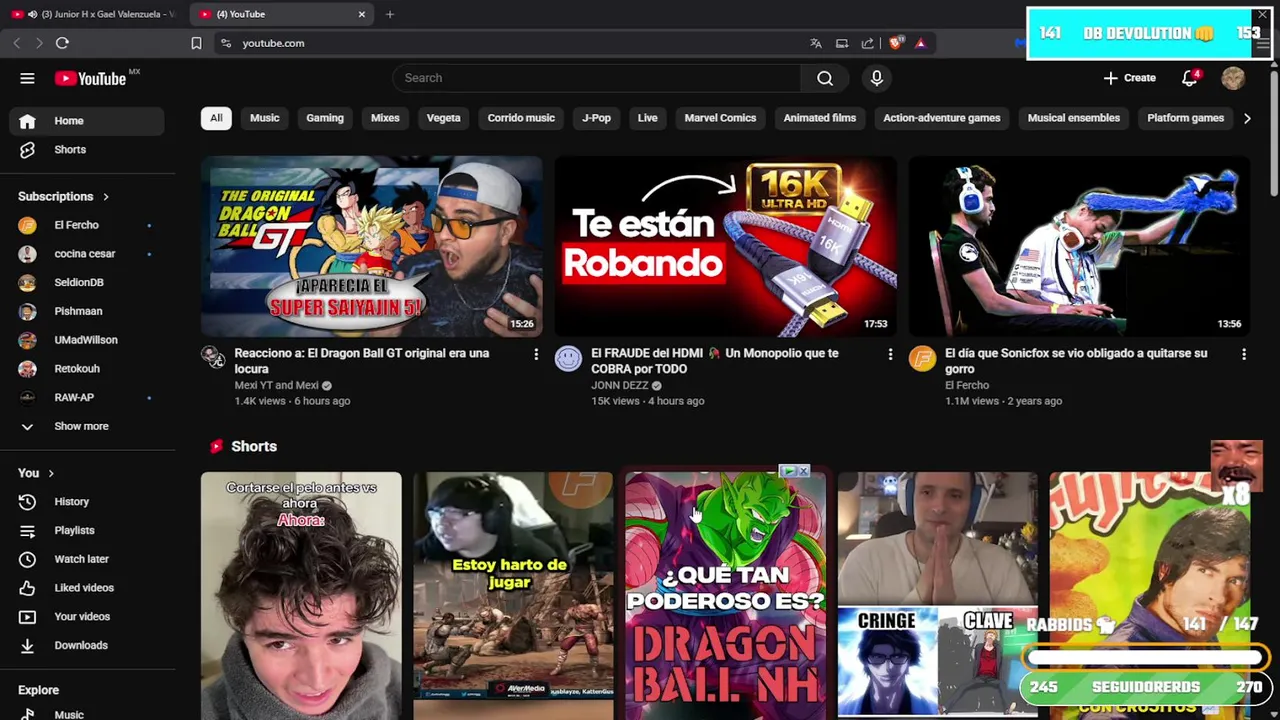Image resolution: width=1280 pixels, height=720 pixels.
Task: Switch to the Junior H x Gael Valenzuela tab
Action: point(95,14)
